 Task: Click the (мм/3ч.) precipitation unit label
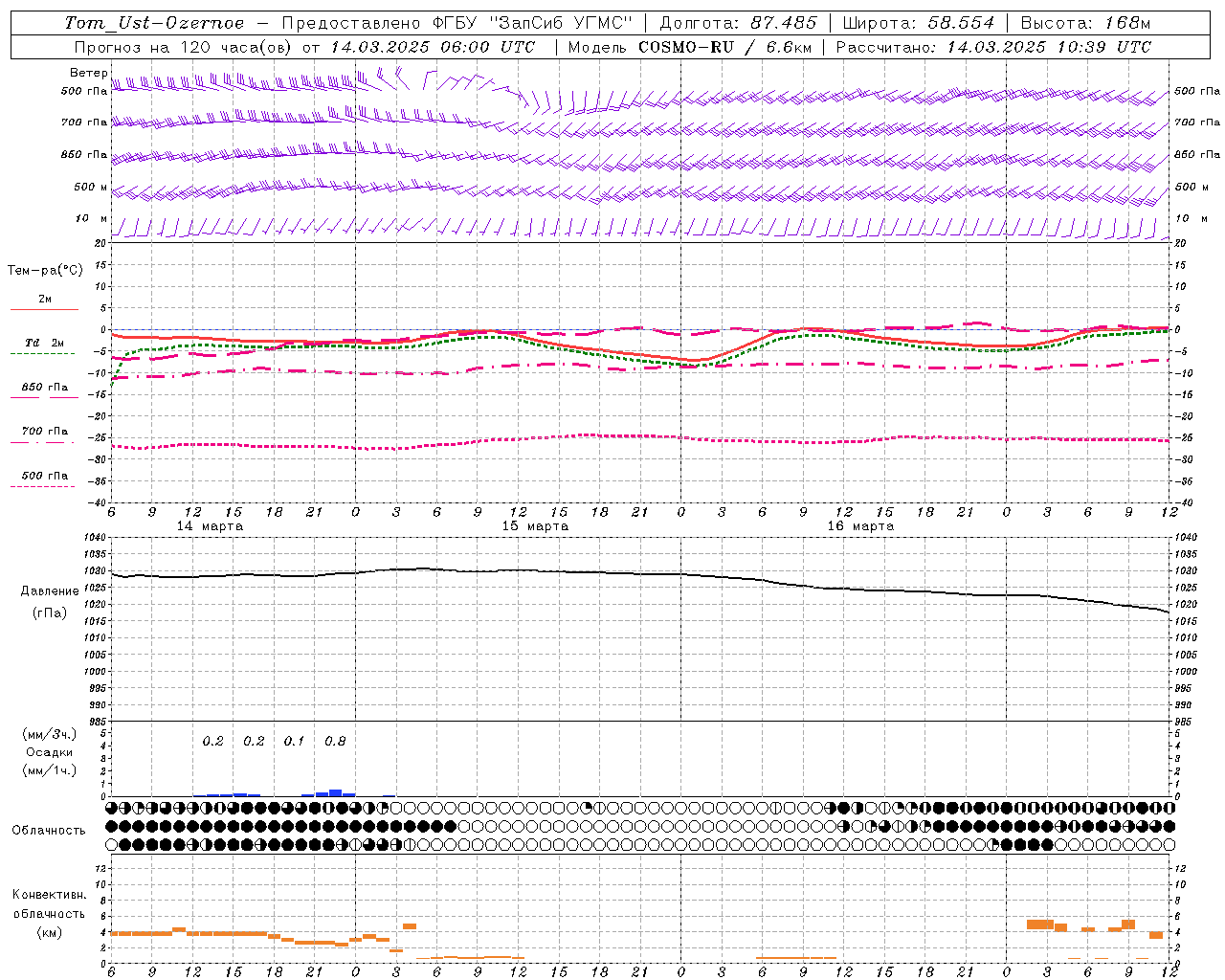(x=50, y=734)
